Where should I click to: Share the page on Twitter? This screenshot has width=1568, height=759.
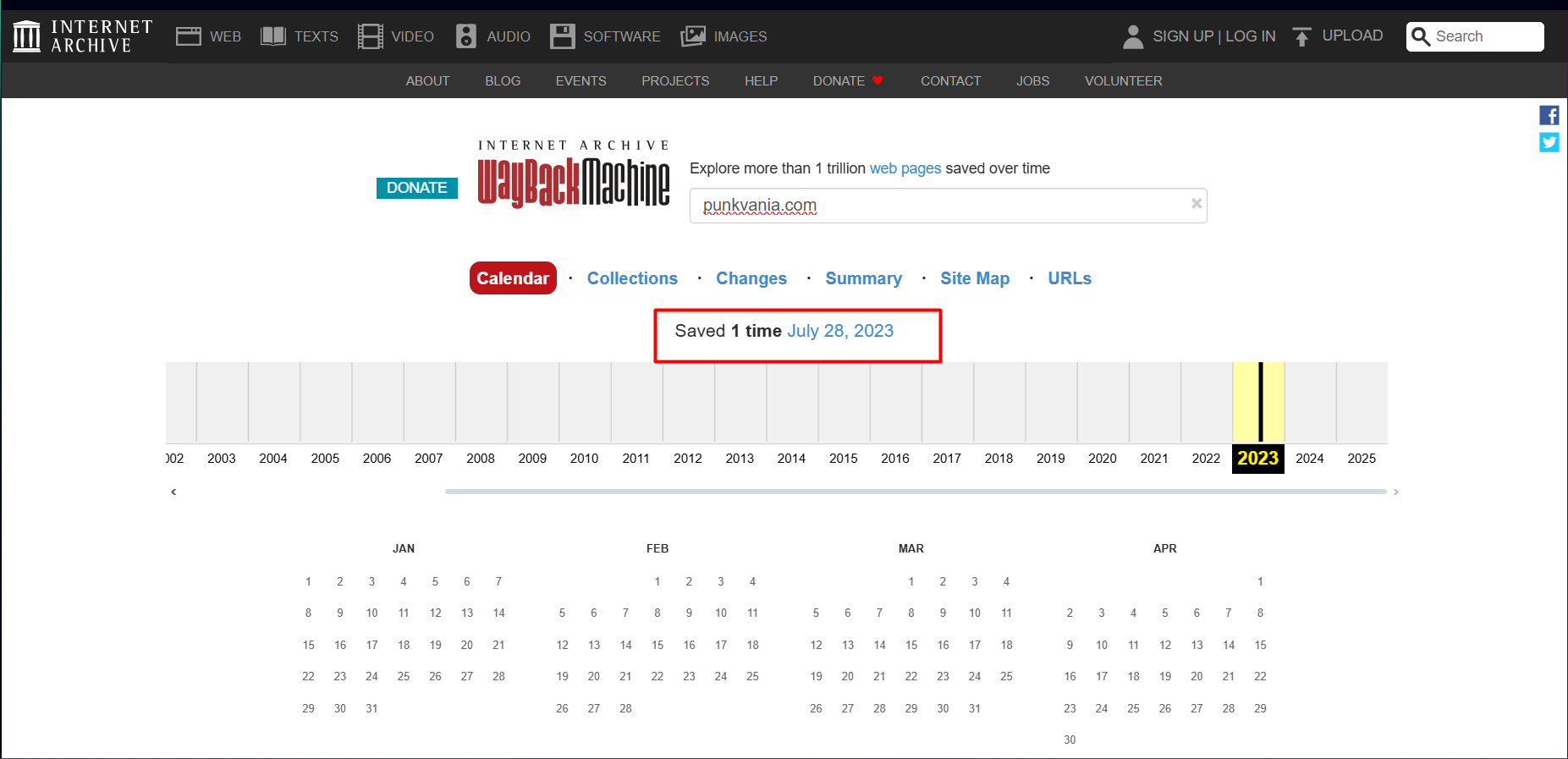pos(1549,142)
